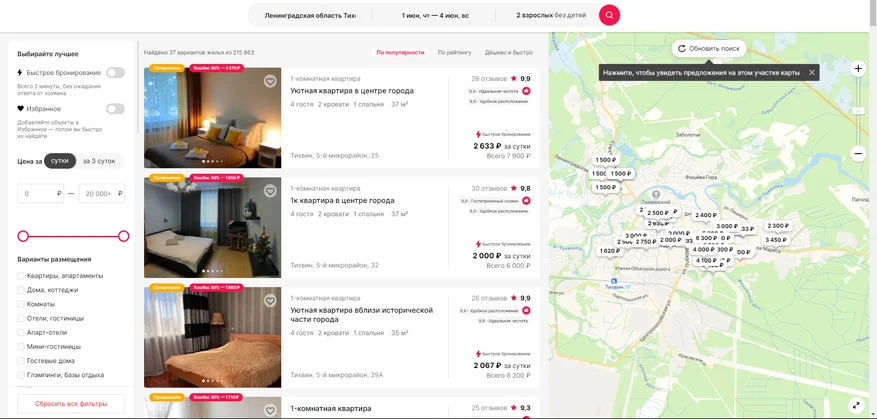Sort results by Дёшево и быстро
The image size is (877, 419).
508,53
